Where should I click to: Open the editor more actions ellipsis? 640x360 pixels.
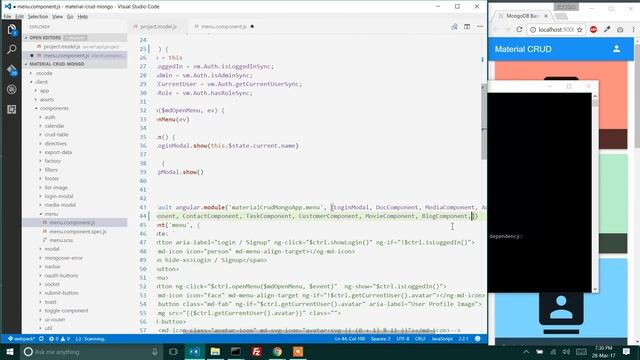click(x=480, y=27)
